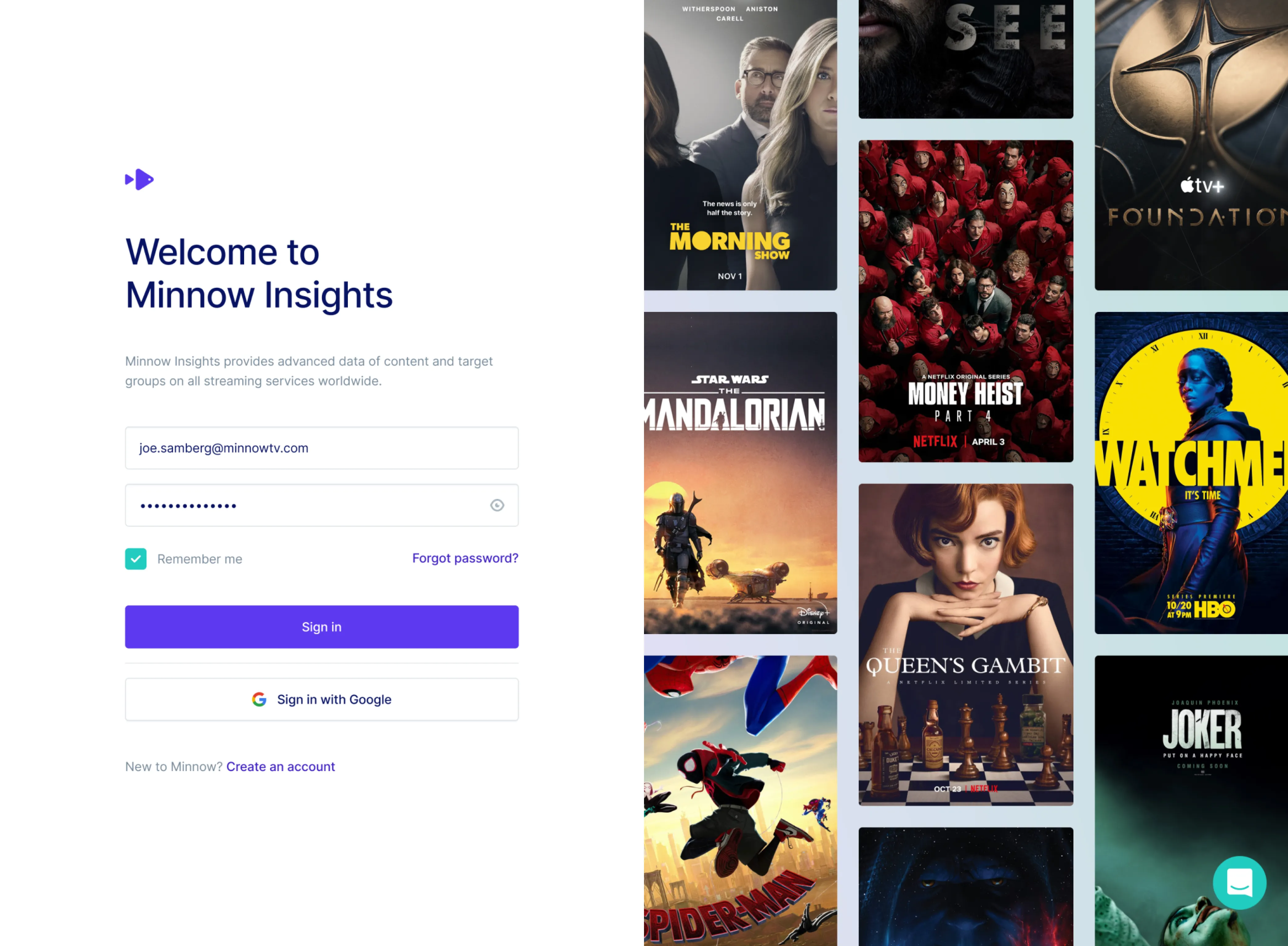Focus the password input field

(322, 505)
